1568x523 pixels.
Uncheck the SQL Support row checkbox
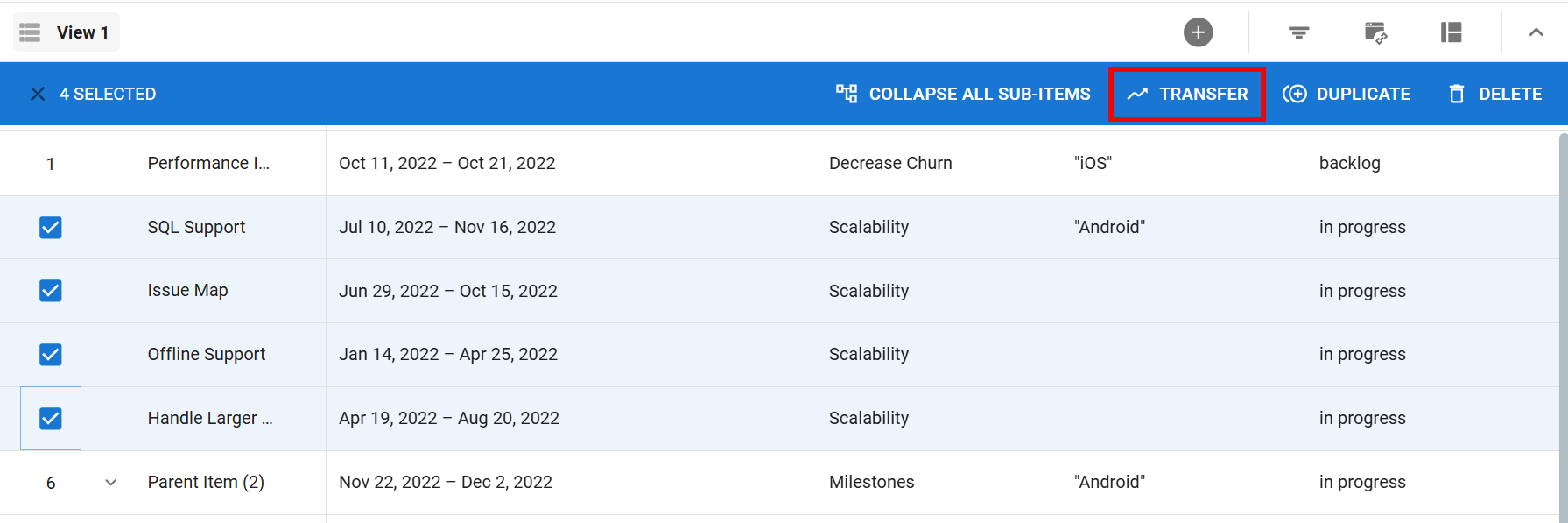(51, 228)
